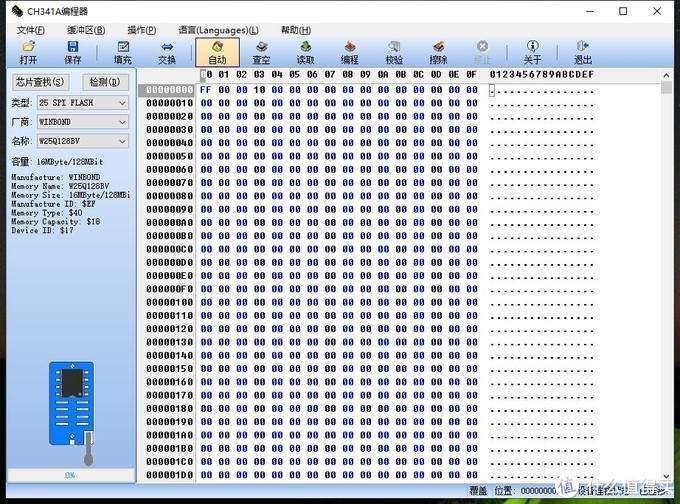
Task: Click the address label 00000100
Action: tap(169, 302)
